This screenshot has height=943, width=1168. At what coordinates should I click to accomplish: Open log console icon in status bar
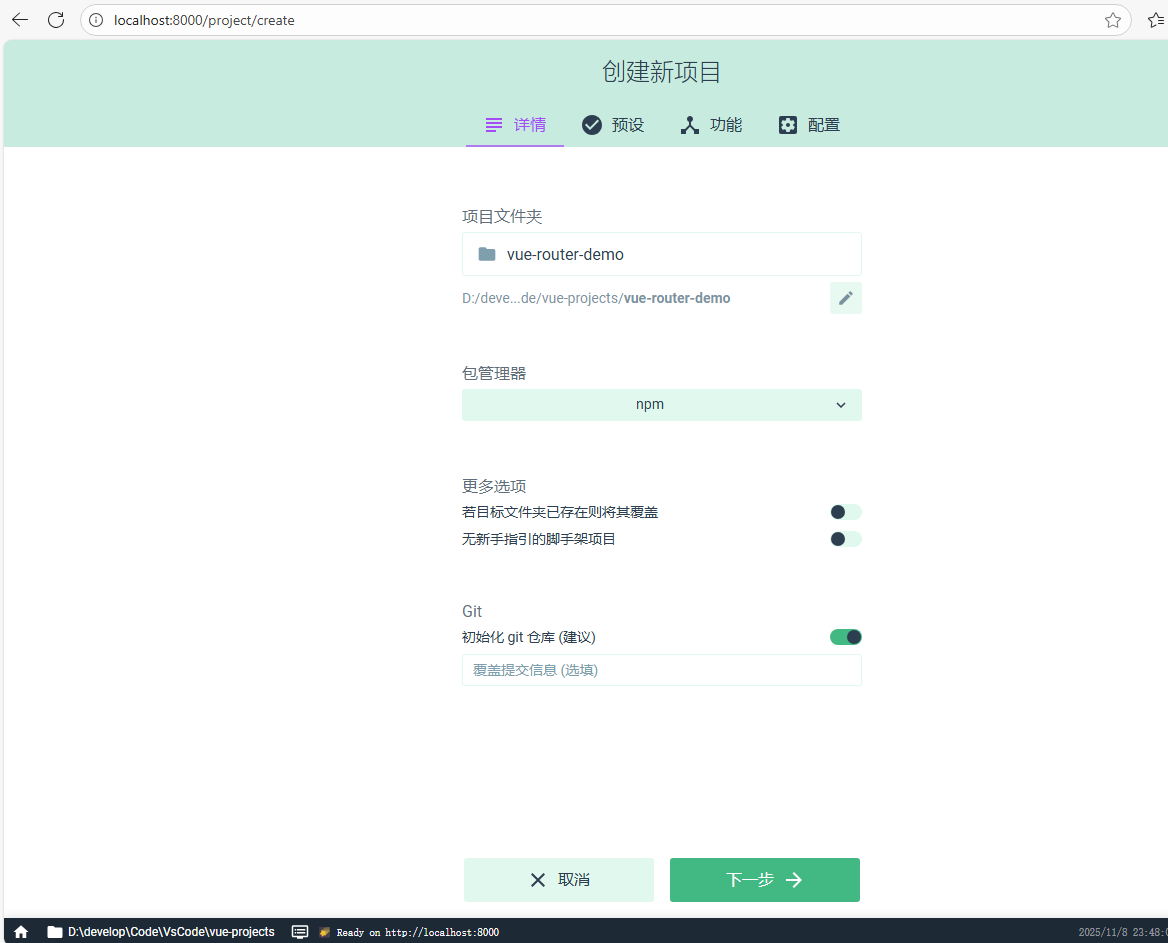[299, 932]
